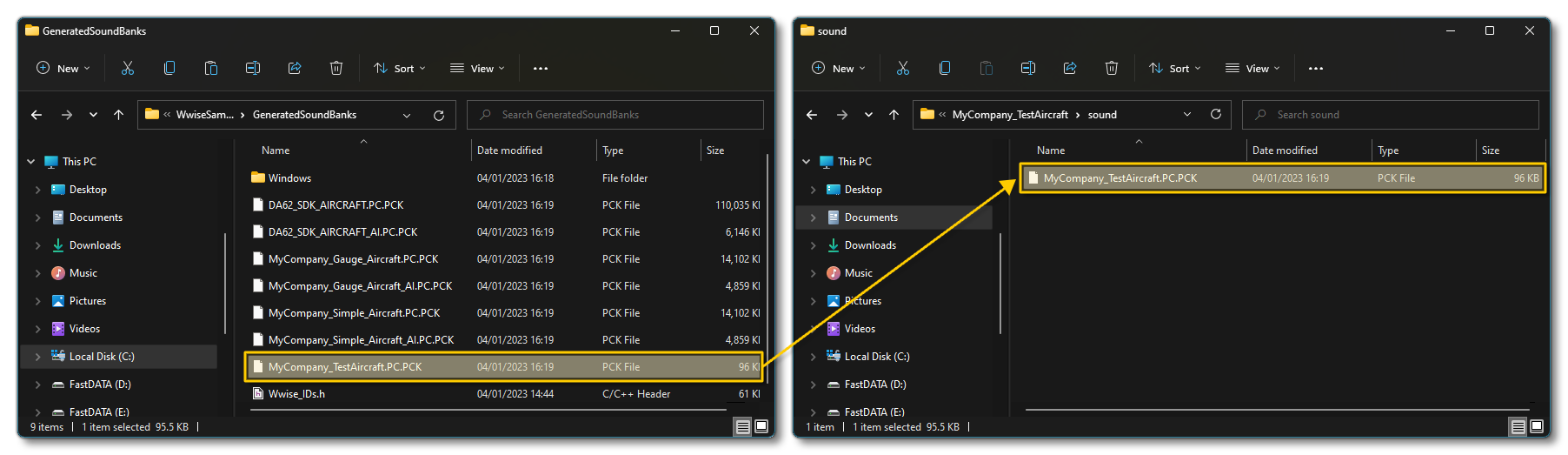Screen dimensions: 1568x455
Task: Switch to details view in sound window status bar
Action: coord(1518,426)
